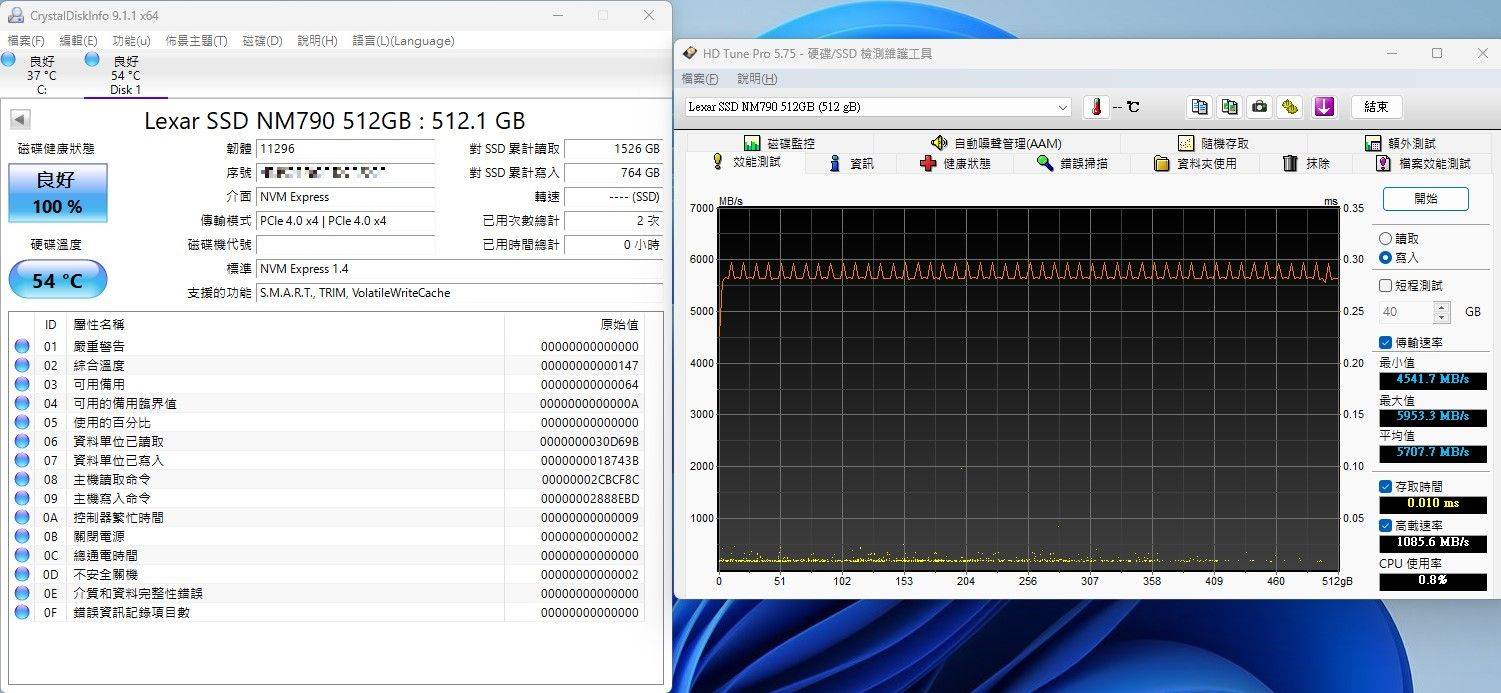1501x693 pixels.
Task: Switch to 健康狀態 health tab
Action: [954, 163]
